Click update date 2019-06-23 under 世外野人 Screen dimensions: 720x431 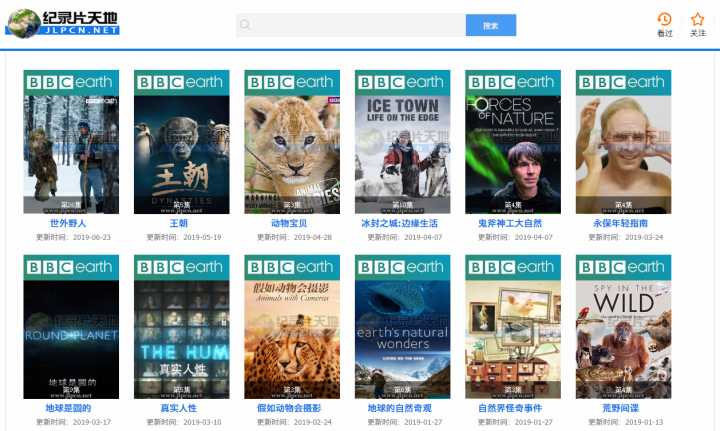(92, 237)
